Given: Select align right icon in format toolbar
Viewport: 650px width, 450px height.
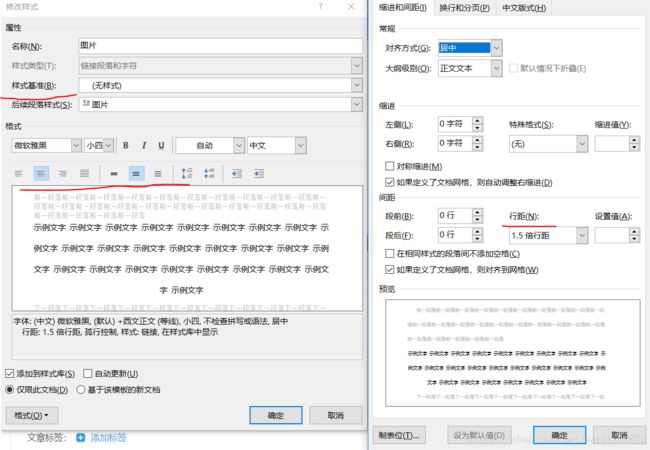Looking at the screenshot, I should [x=63, y=174].
